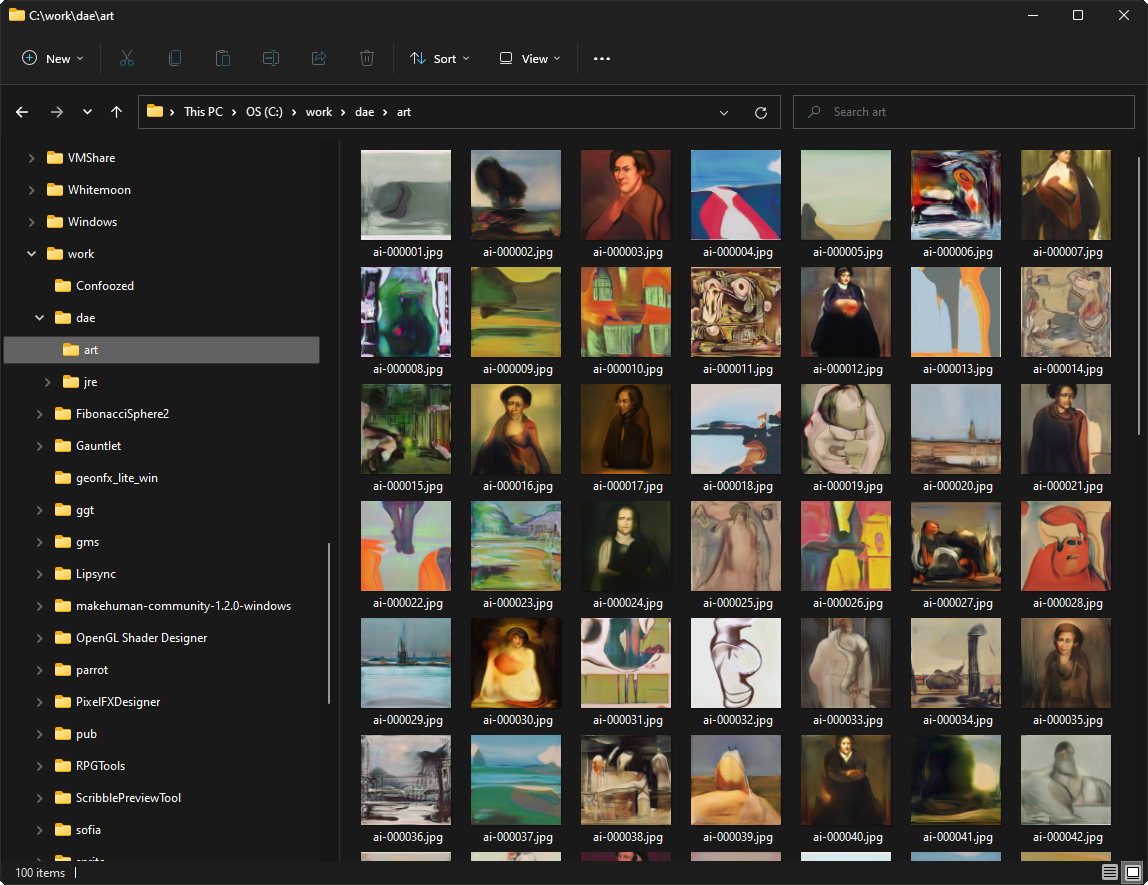Click the chevron after This PC breadcrumb
The height and width of the screenshot is (885, 1148).
(234, 112)
